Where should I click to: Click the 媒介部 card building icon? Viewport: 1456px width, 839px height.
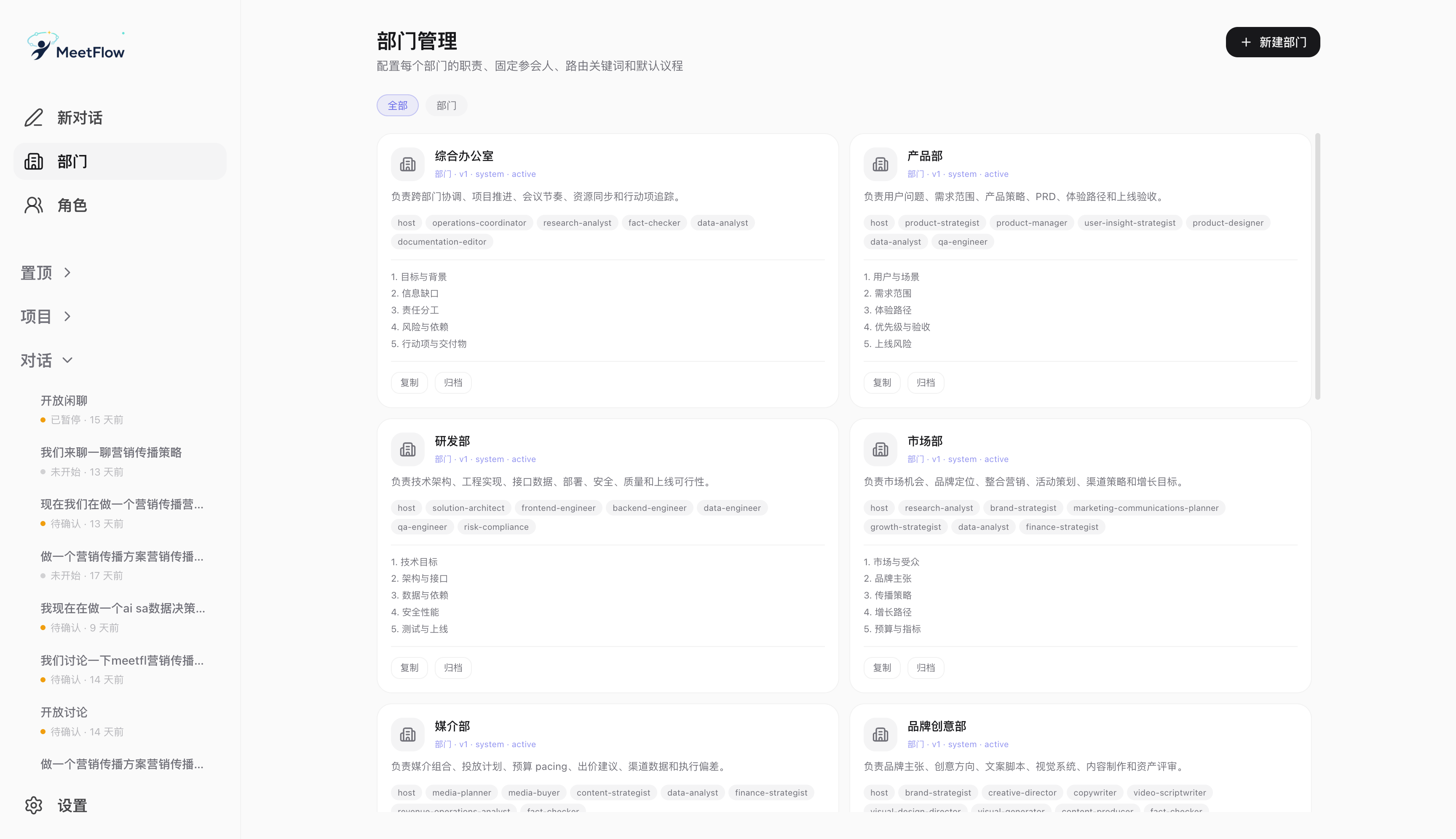click(407, 735)
